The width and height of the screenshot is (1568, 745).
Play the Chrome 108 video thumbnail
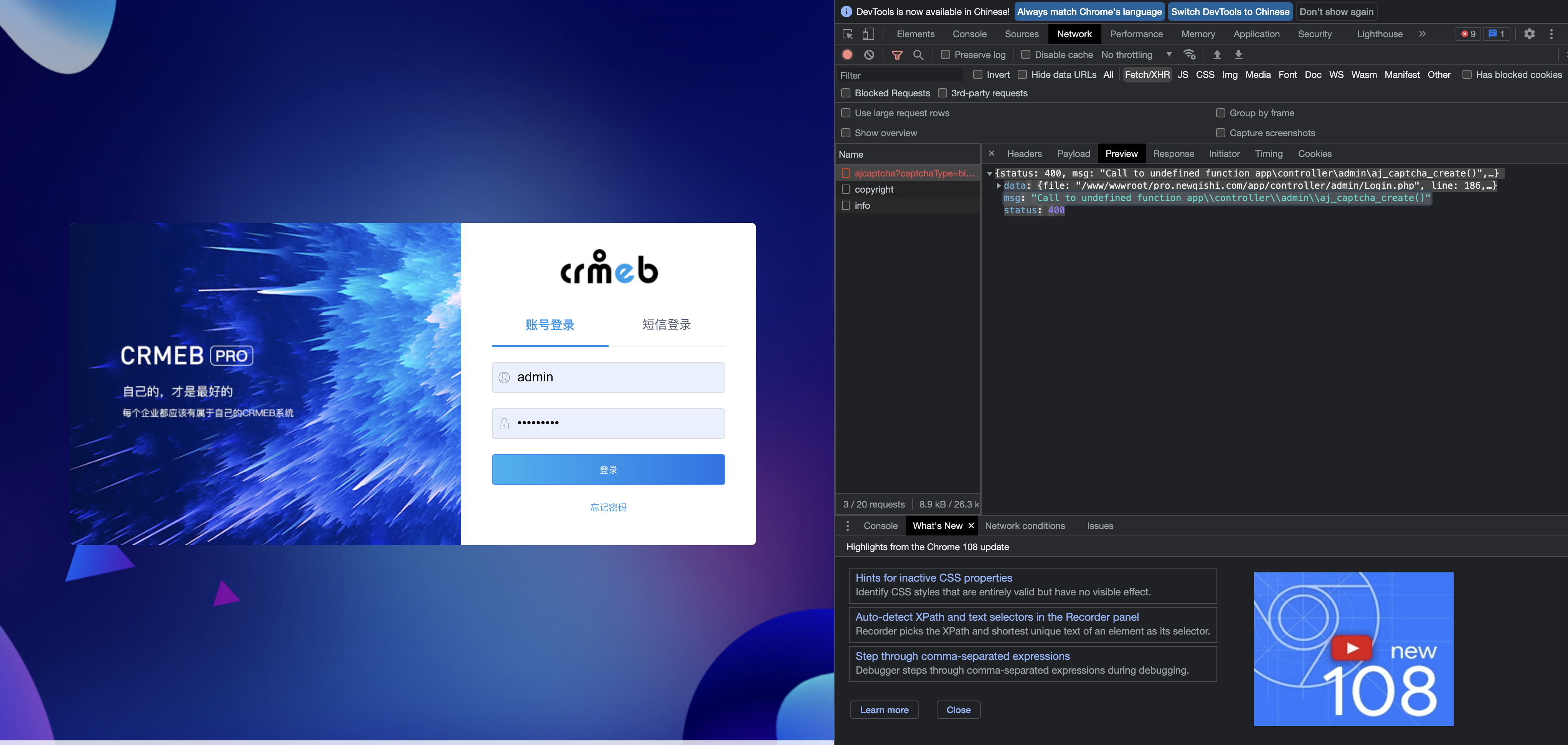[x=1351, y=648]
